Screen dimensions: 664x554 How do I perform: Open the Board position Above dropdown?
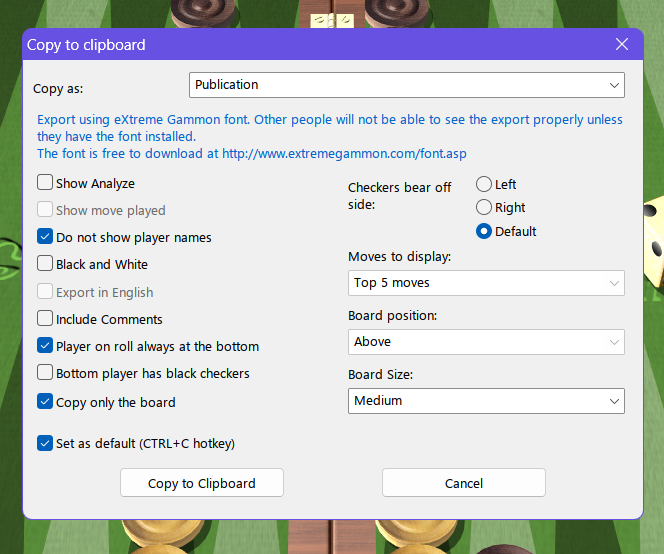(x=486, y=342)
